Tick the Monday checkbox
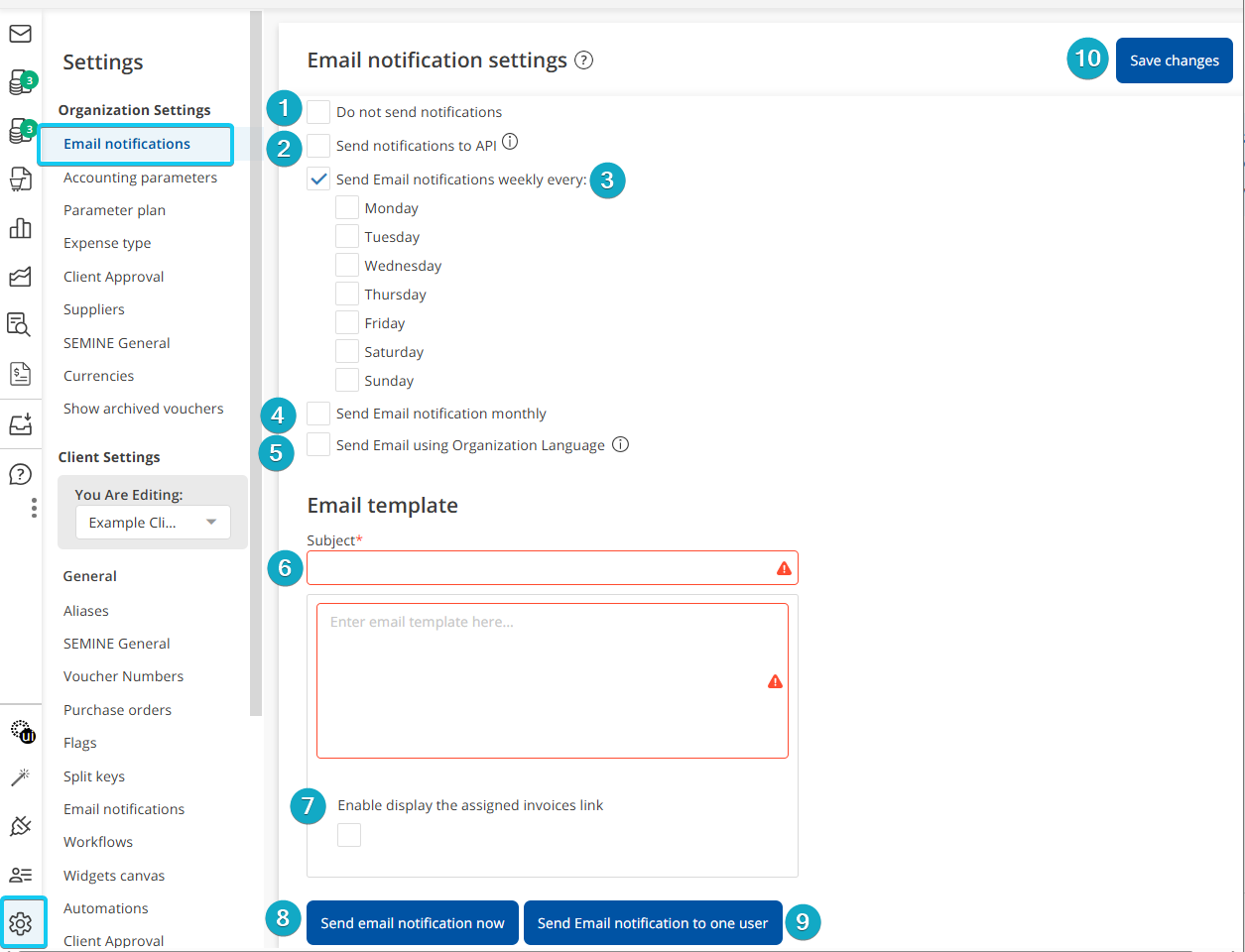 347,208
